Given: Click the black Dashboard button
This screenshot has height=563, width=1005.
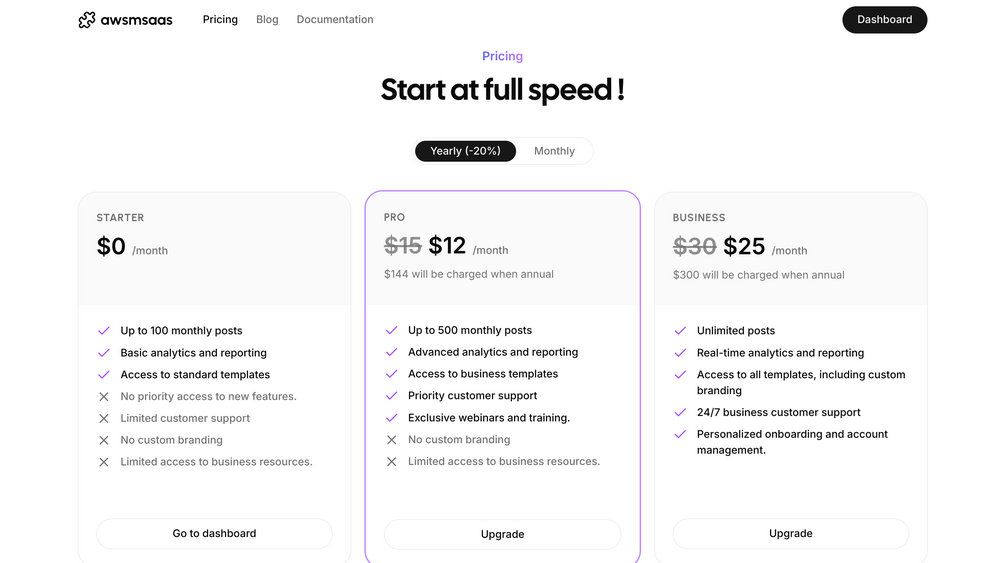Looking at the screenshot, I should click(x=884, y=20).
